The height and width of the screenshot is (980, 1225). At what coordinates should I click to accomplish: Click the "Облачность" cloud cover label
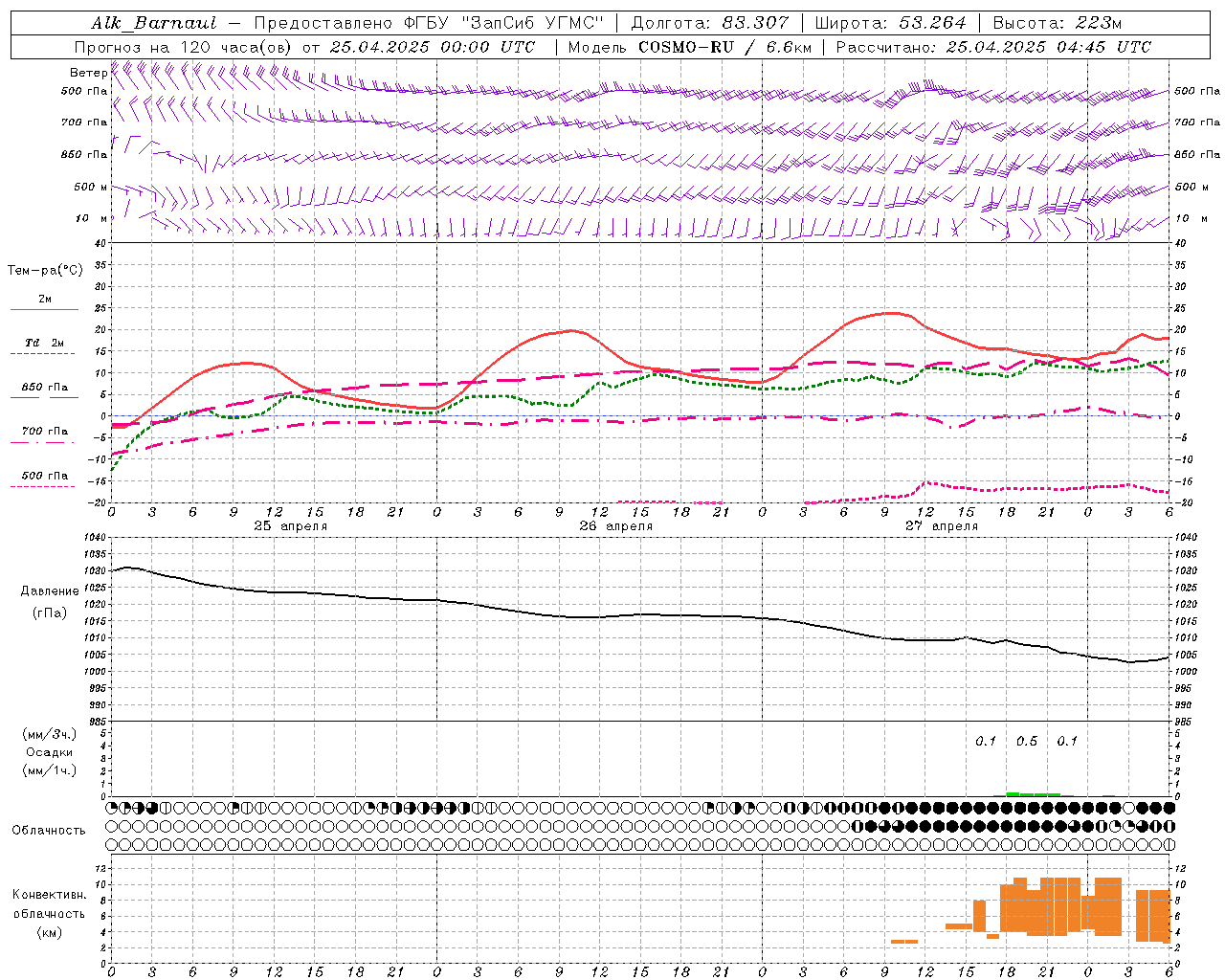(49, 830)
